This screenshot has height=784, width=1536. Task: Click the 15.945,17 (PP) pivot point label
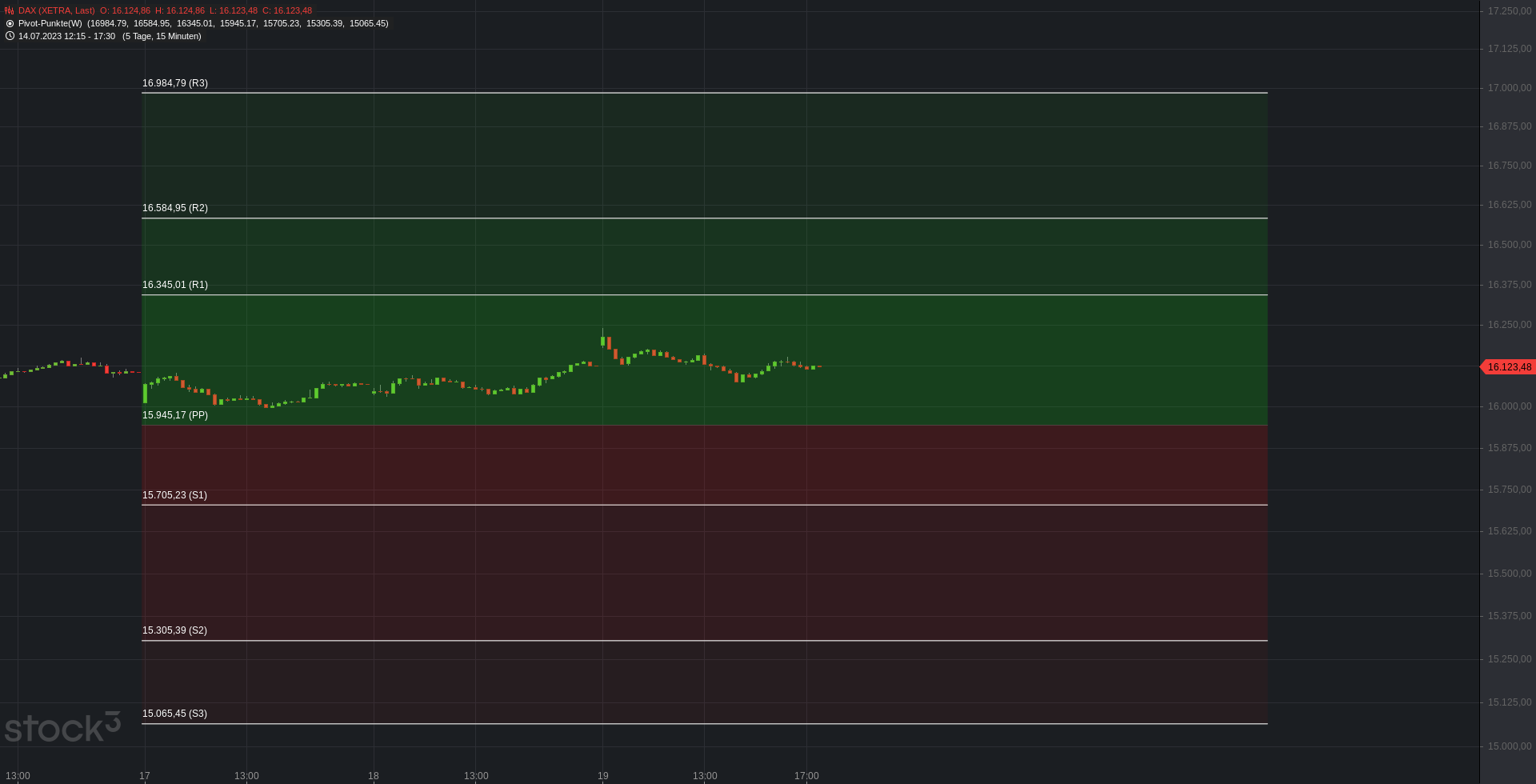tap(174, 415)
